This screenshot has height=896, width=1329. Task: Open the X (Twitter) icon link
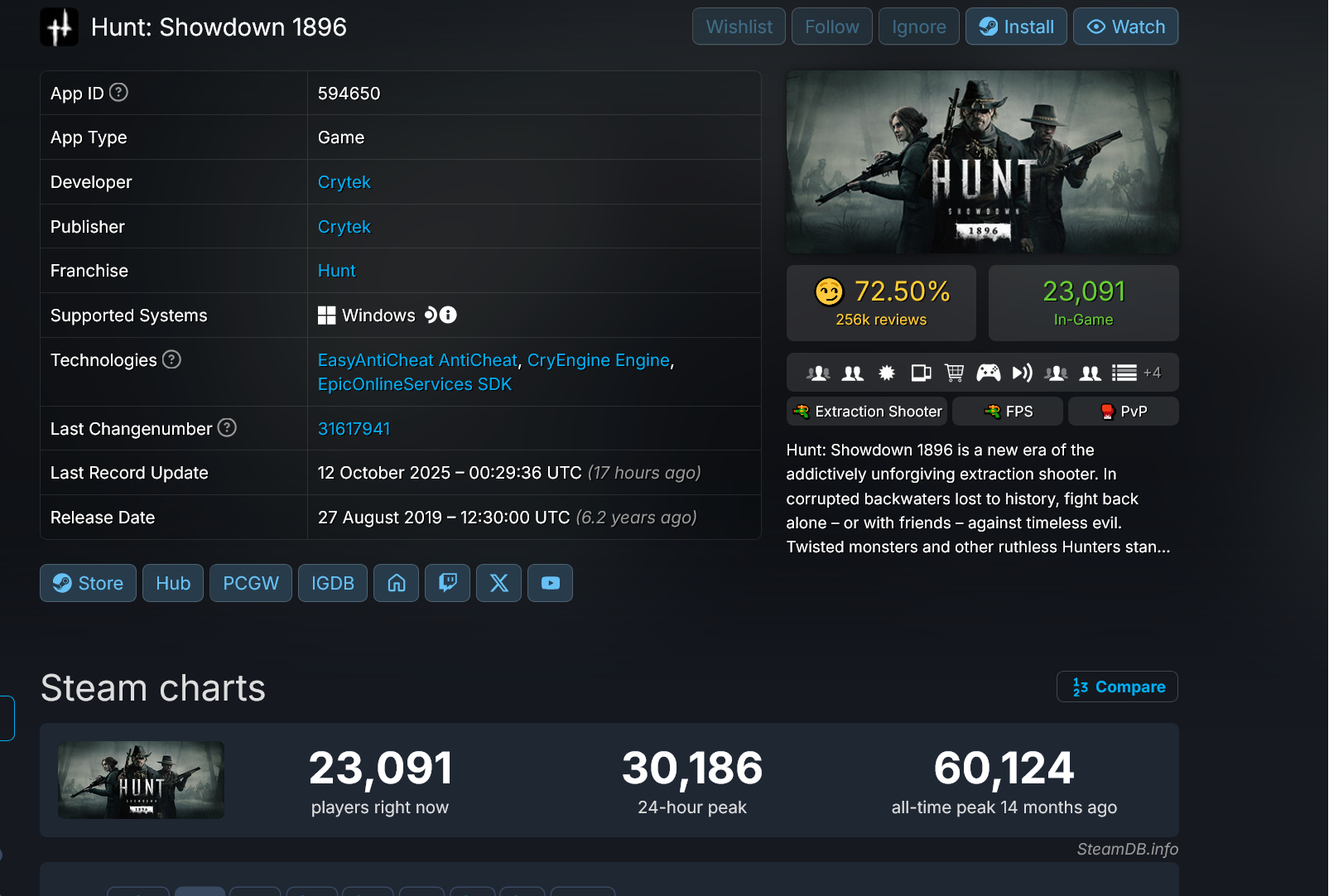(x=499, y=583)
